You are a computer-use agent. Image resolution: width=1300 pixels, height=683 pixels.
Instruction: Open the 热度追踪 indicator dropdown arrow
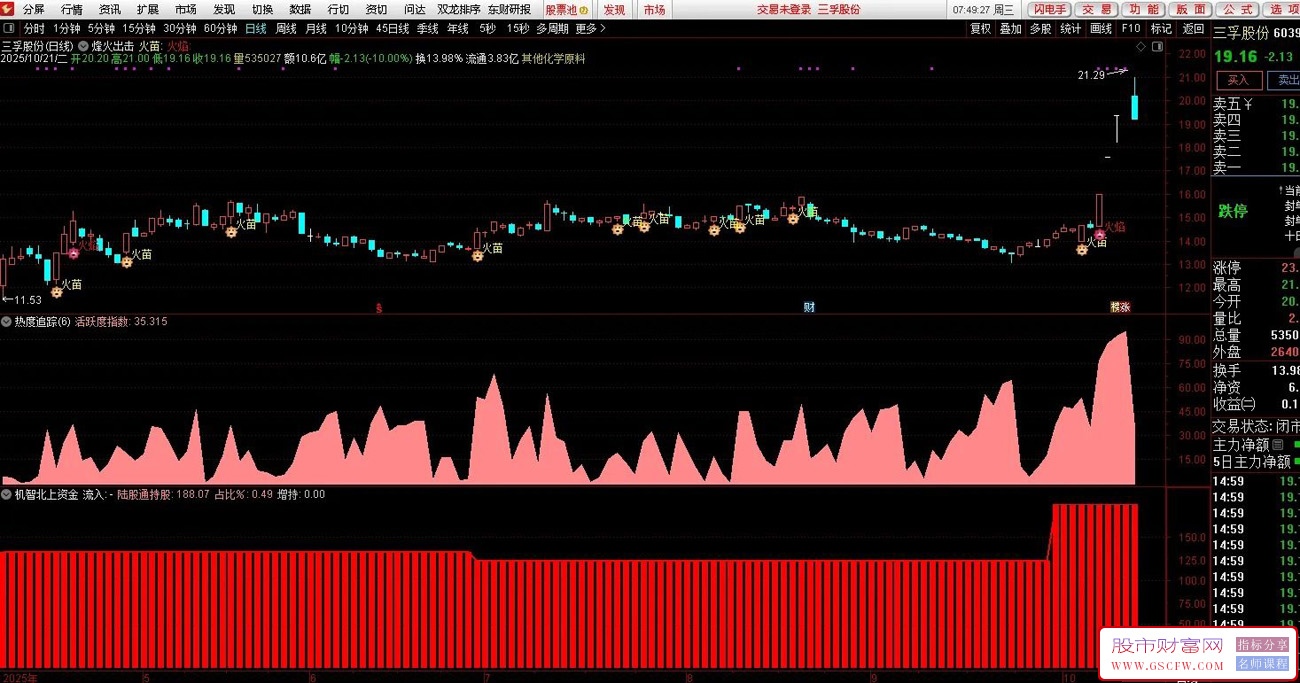[7, 322]
